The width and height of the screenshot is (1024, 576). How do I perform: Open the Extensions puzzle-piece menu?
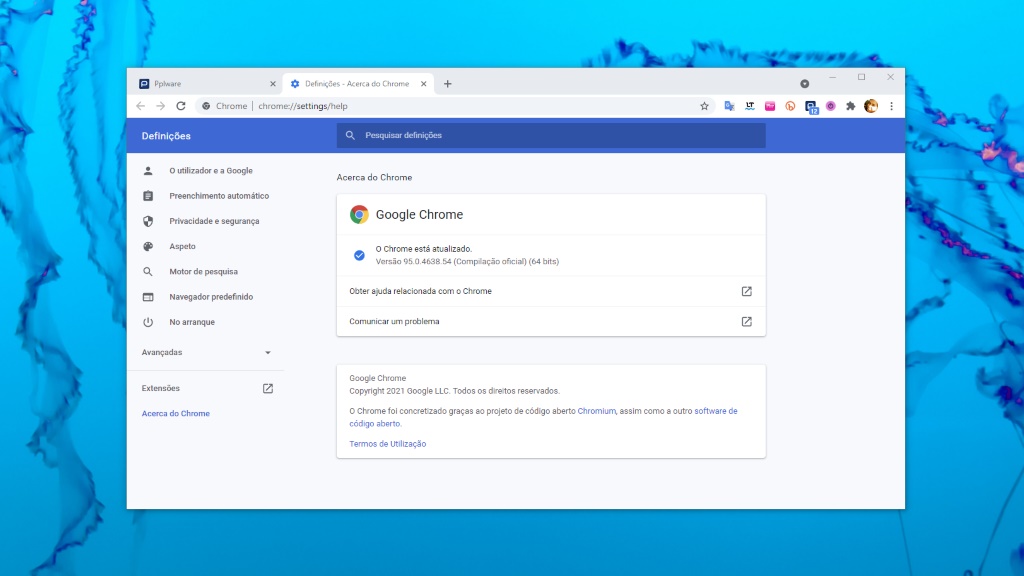850,106
